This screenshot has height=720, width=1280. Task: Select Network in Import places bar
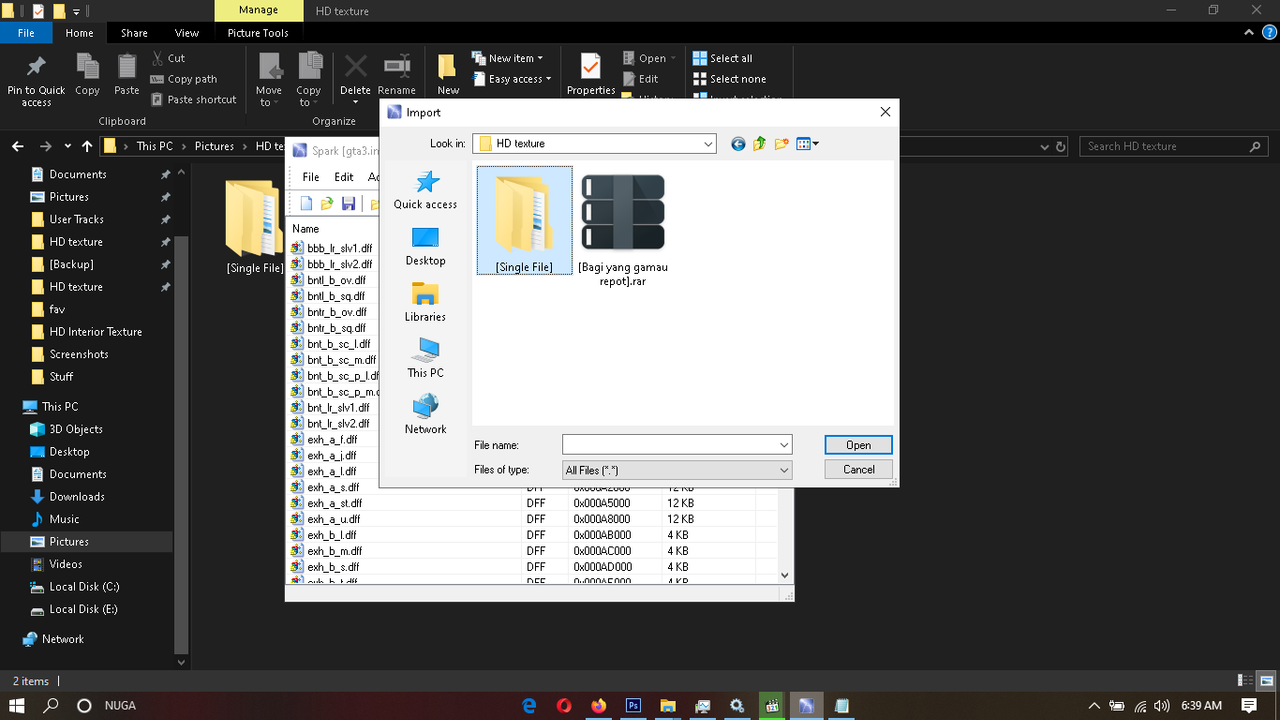point(425,414)
